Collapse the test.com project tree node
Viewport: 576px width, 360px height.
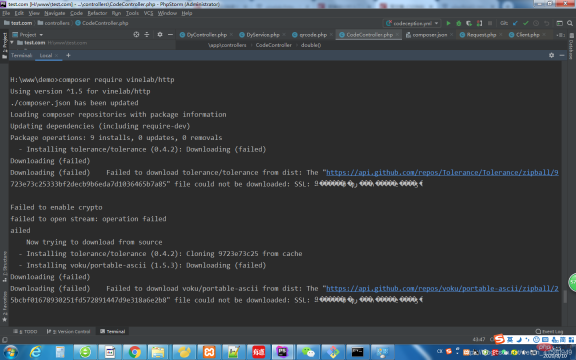tap(12, 43)
